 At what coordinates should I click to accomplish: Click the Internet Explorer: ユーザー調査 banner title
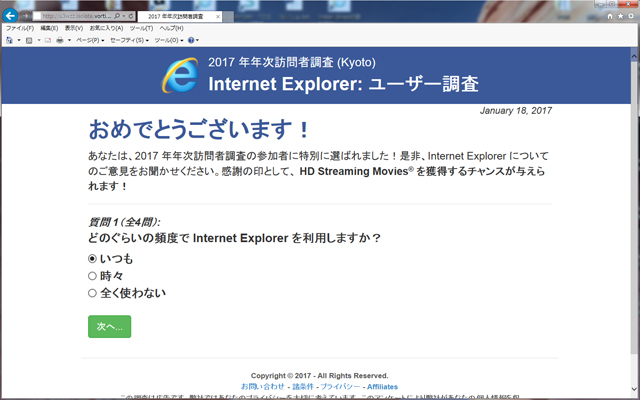[343, 84]
